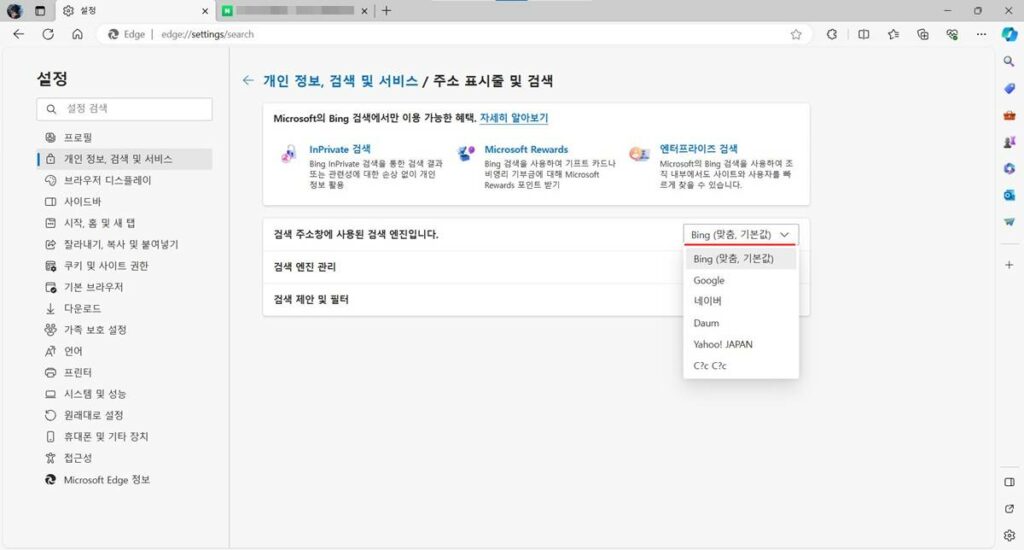Open the sidebar Microsoft 365 icon
This screenshot has height=550, width=1024.
1009,169
